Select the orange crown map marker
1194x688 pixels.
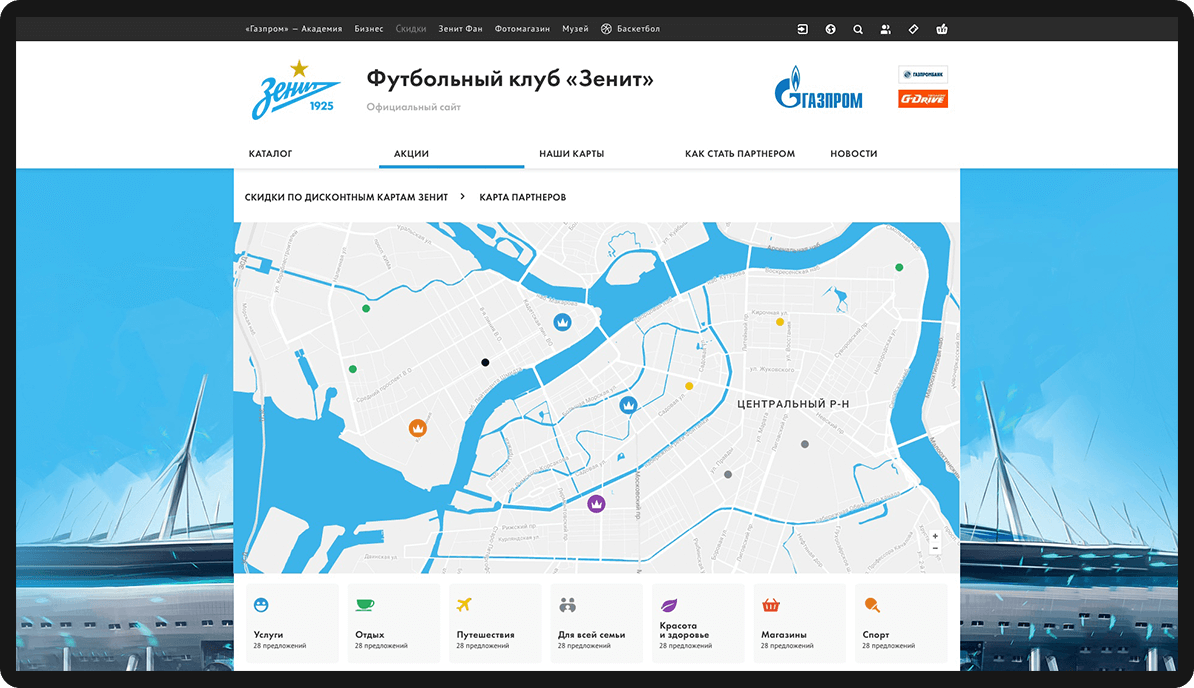[417, 428]
